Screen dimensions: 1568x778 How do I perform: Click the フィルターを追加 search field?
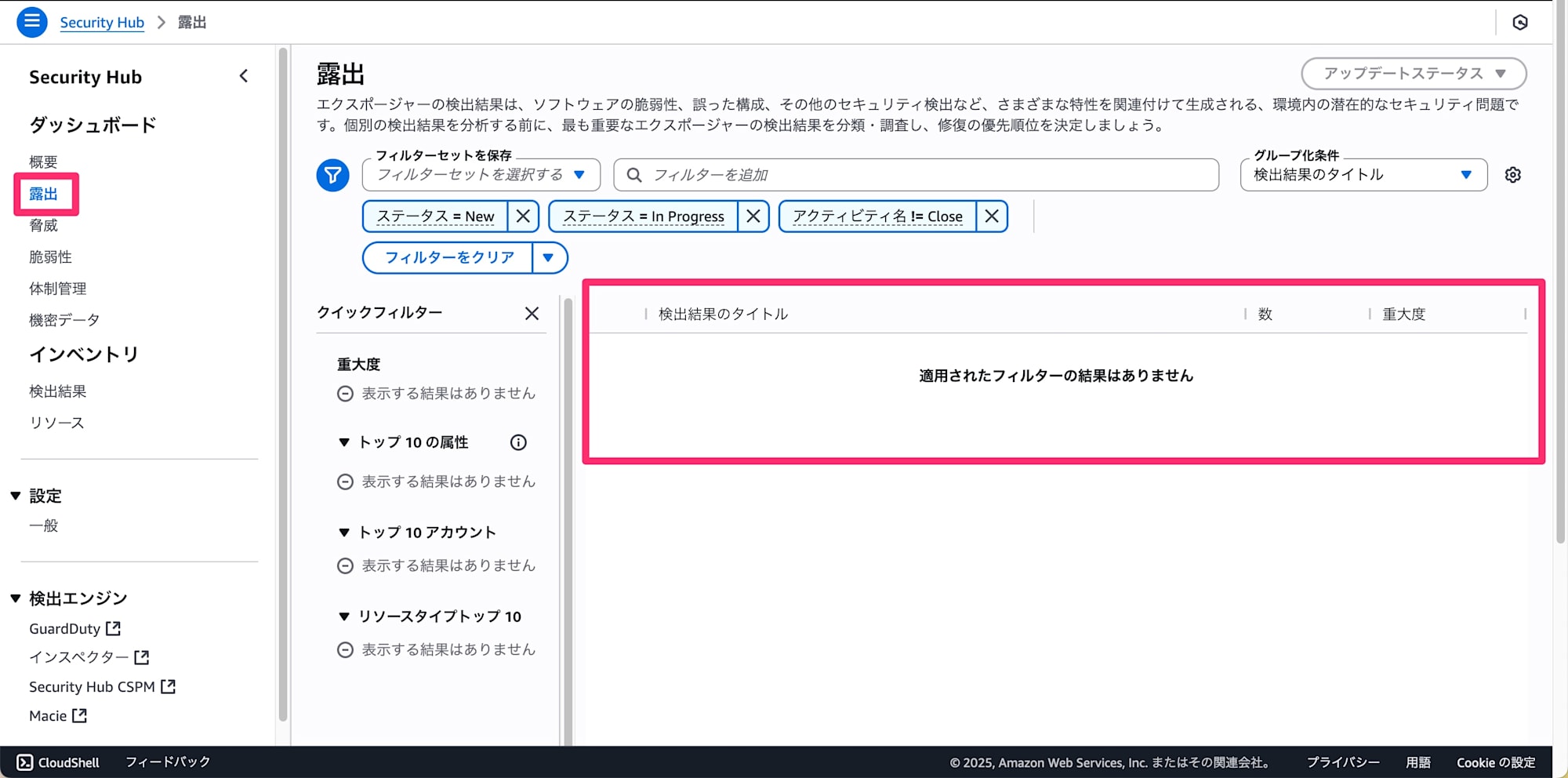pyautogui.click(x=916, y=175)
